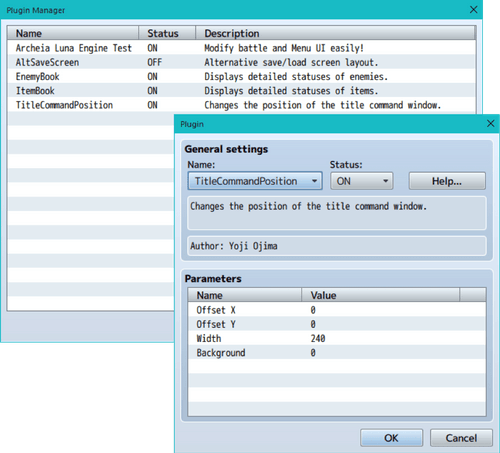This screenshot has height=453, width=500.
Task: Confirm with the OK button
Action: pos(391,438)
